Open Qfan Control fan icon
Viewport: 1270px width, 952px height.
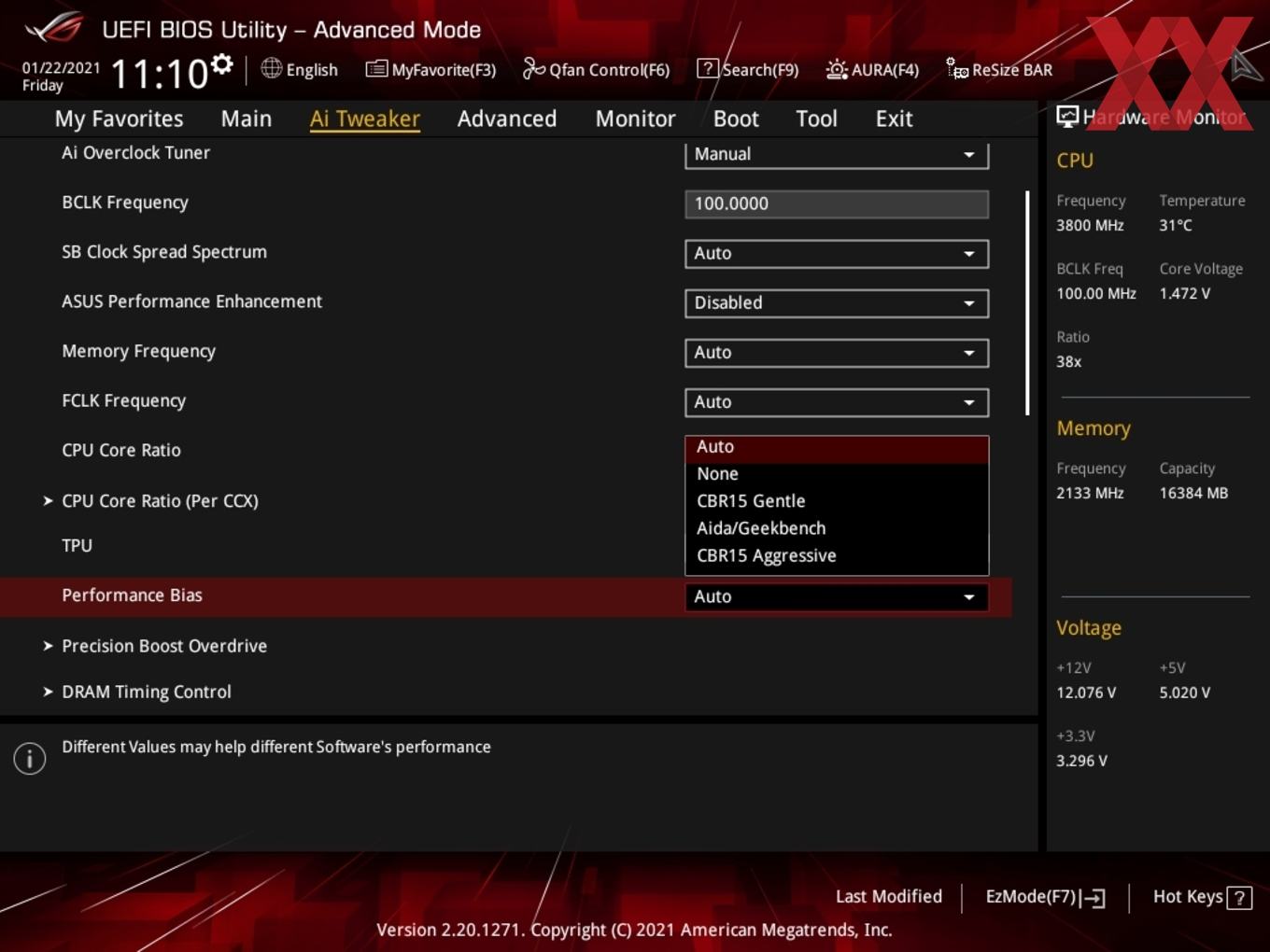pos(533,68)
